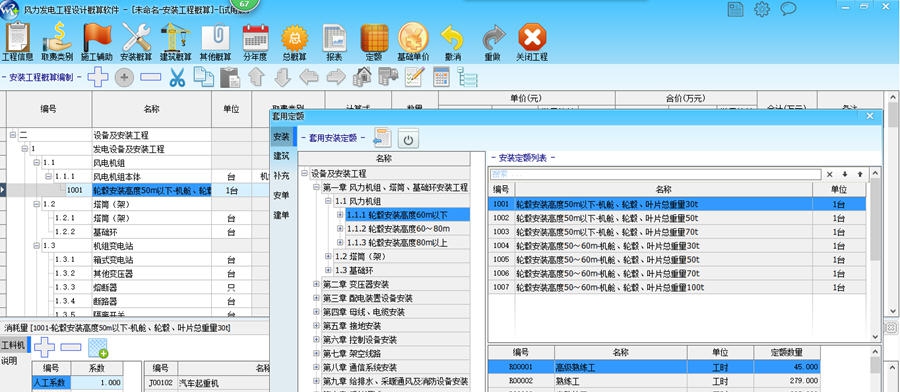Click the blue plus add-row icon in edit toolbar

click(98, 76)
